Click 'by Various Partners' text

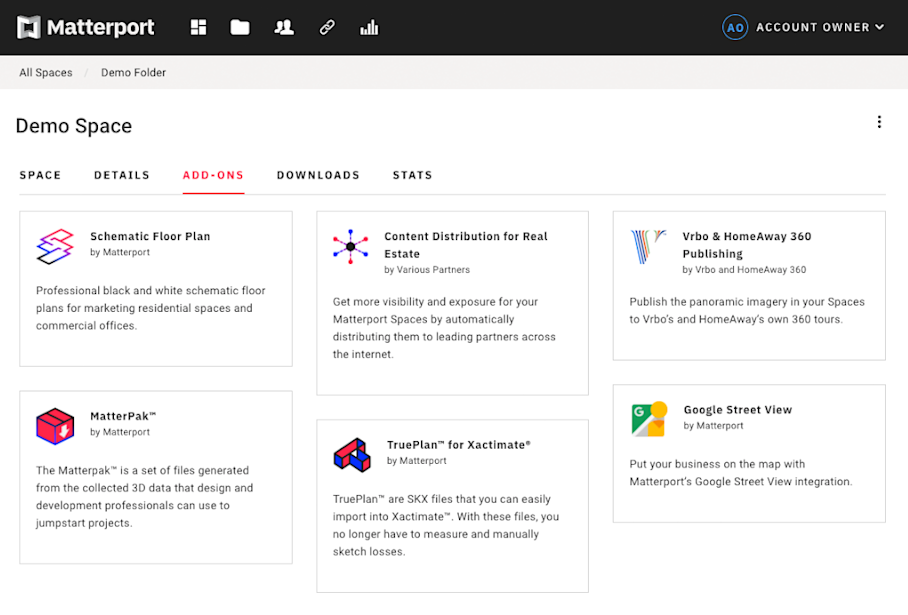click(427, 269)
